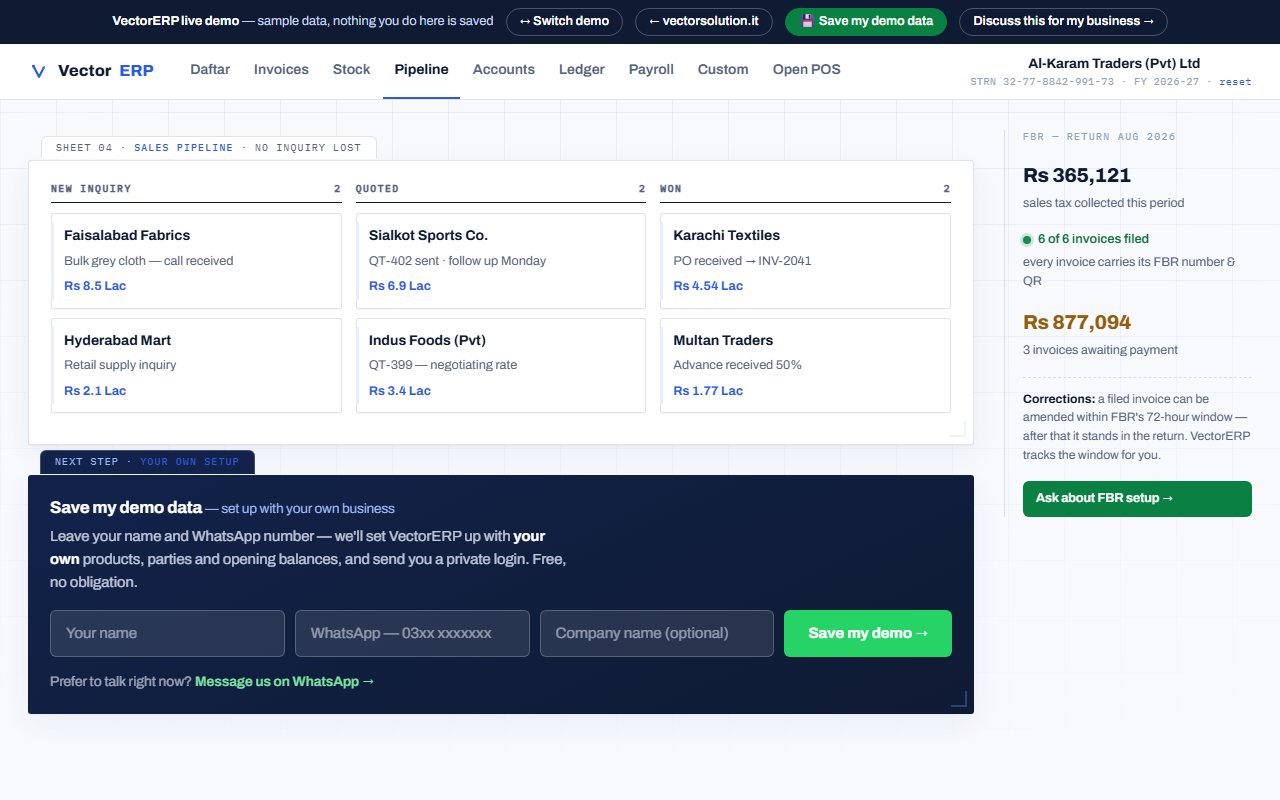Click the Al-Karam Traders (Pvt) Ltd name
The width and height of the screenshot is (1280, 800).
[x=1114, y=63]
